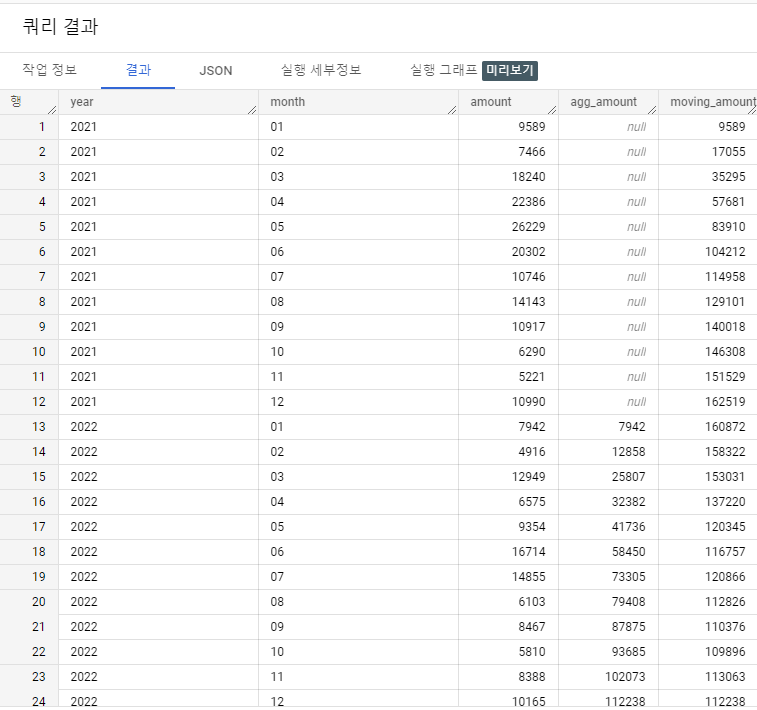The height and width of the screenshot is (710, 757).
Task: Click agg_amount value 32382
Action: pos(629,502)
